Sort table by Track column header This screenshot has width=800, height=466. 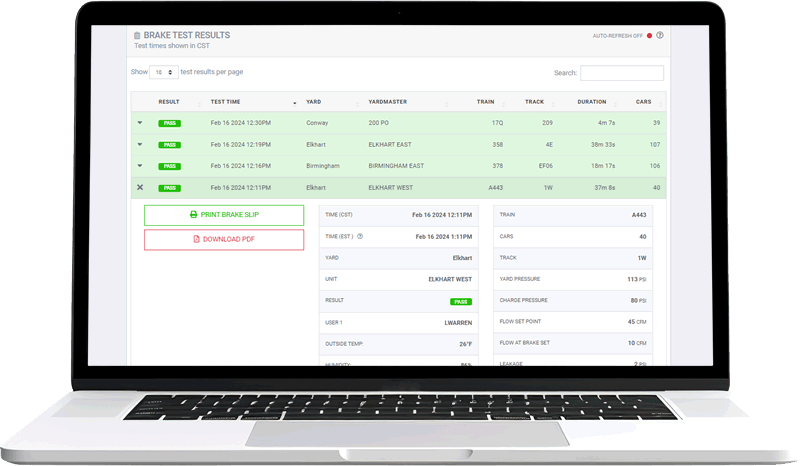[534, 102]
